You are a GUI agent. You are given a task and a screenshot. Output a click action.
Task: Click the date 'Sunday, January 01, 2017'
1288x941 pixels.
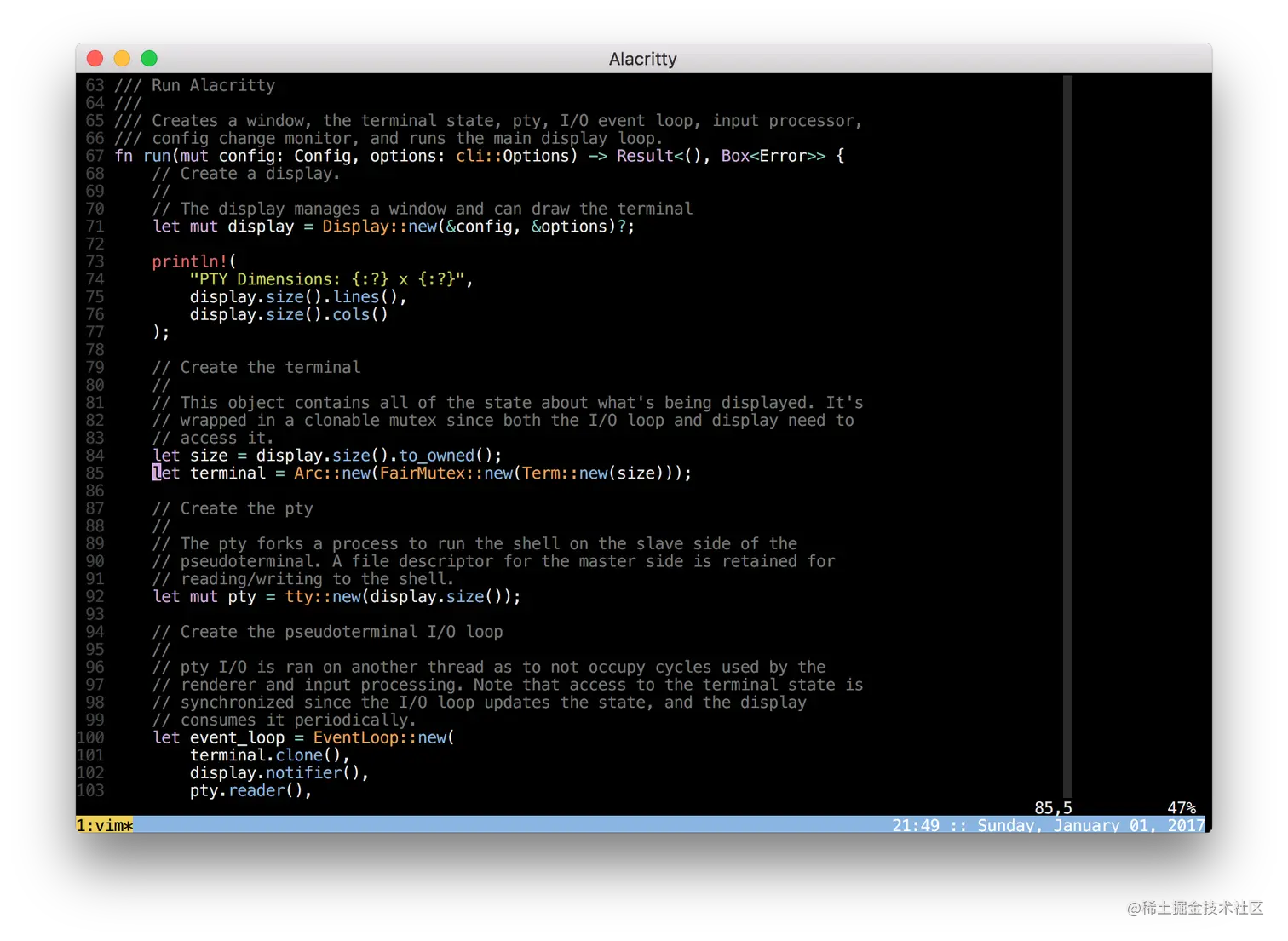pos(1091,825)
